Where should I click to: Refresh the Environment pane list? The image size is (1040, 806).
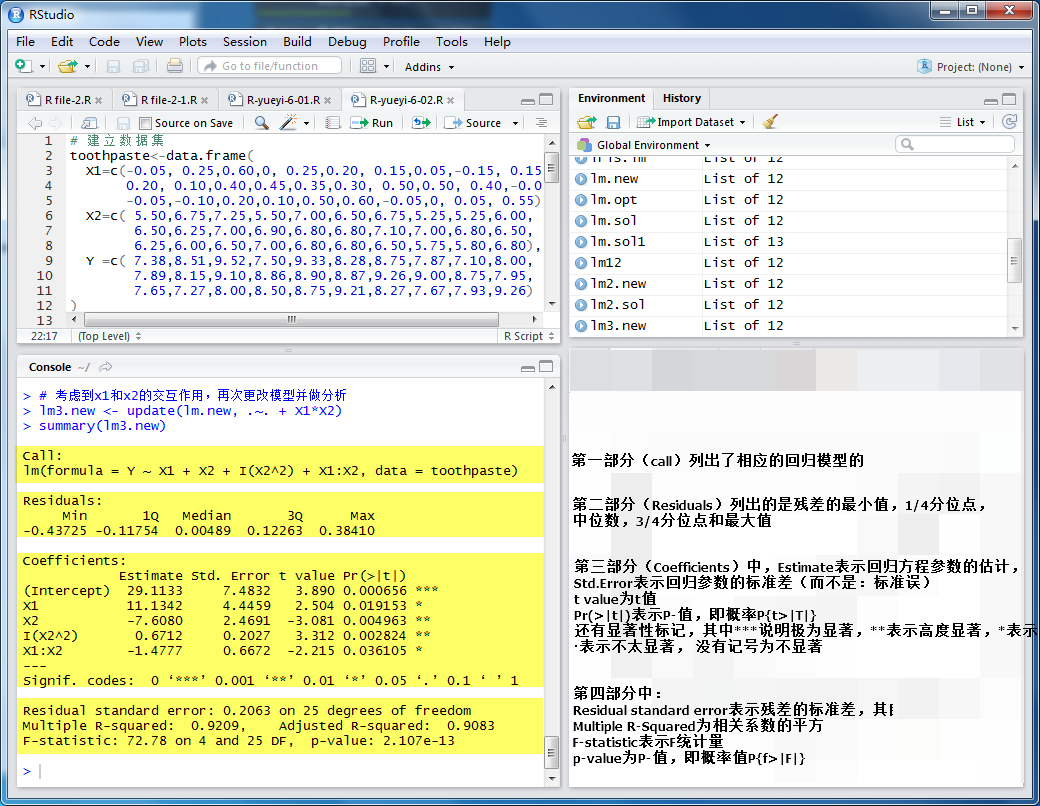tap(1009, 121)
